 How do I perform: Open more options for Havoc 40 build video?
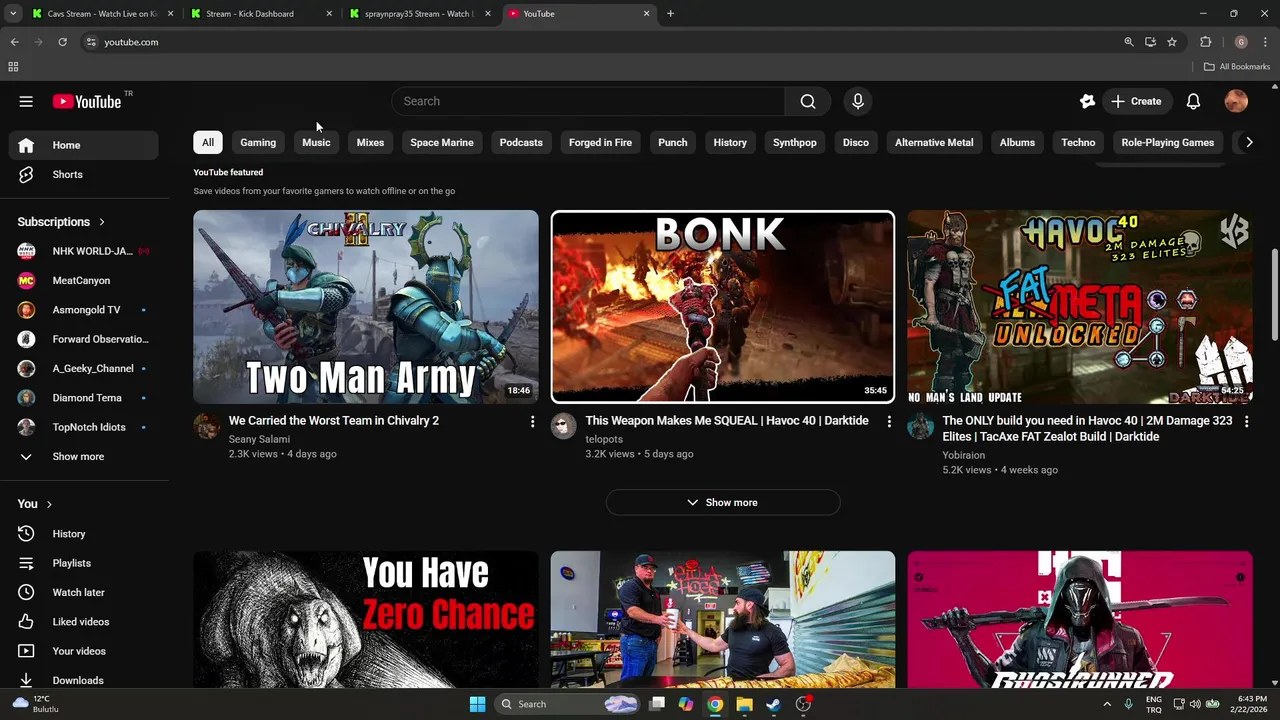1246,422
